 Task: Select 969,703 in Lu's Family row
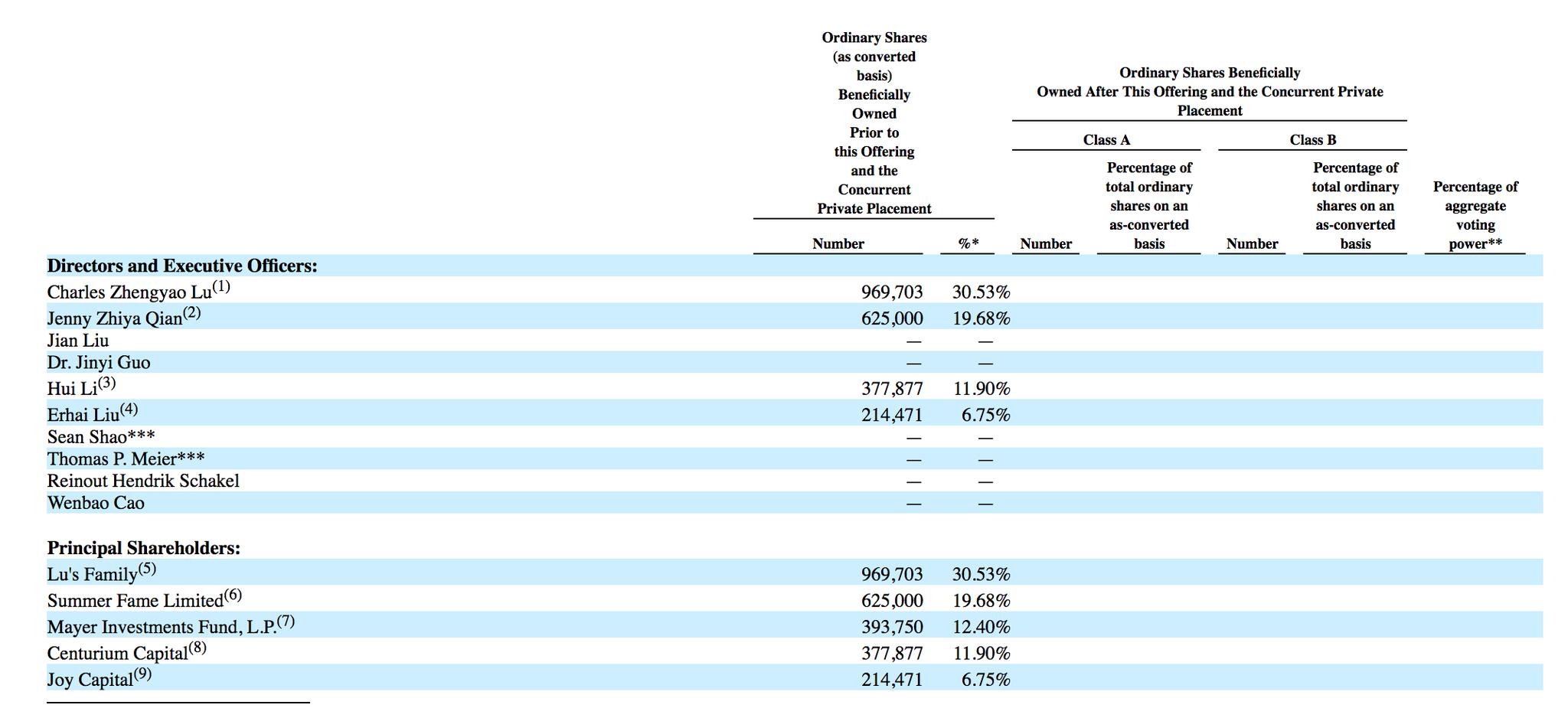click(892, 574)
